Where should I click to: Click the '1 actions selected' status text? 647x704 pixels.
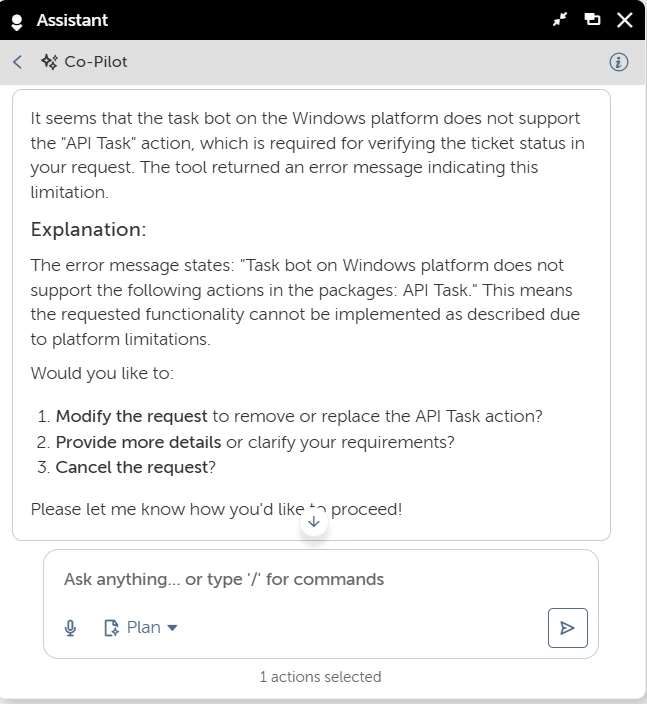(321, 677)
